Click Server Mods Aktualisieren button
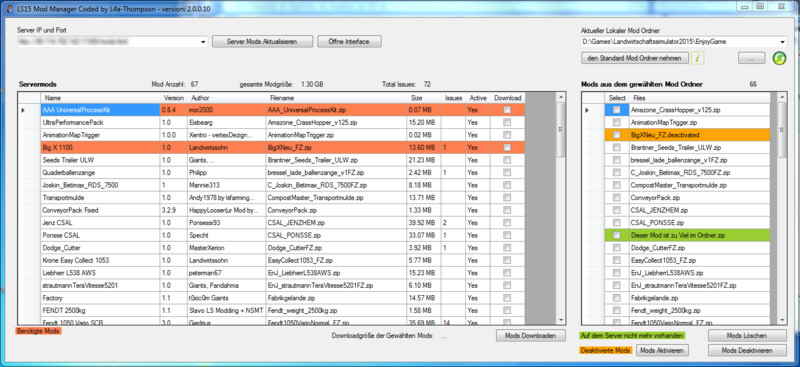The width and height of the screenshot is (800, 367). 262,42
